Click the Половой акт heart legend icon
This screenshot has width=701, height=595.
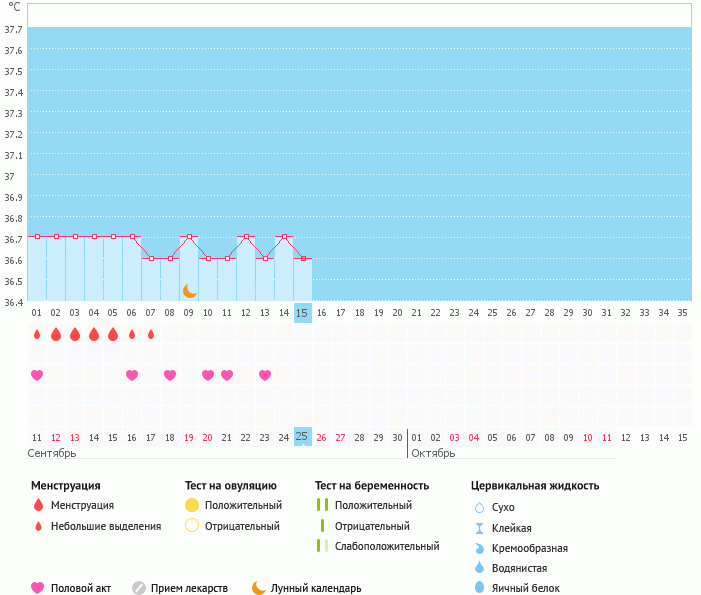[38, 588]
